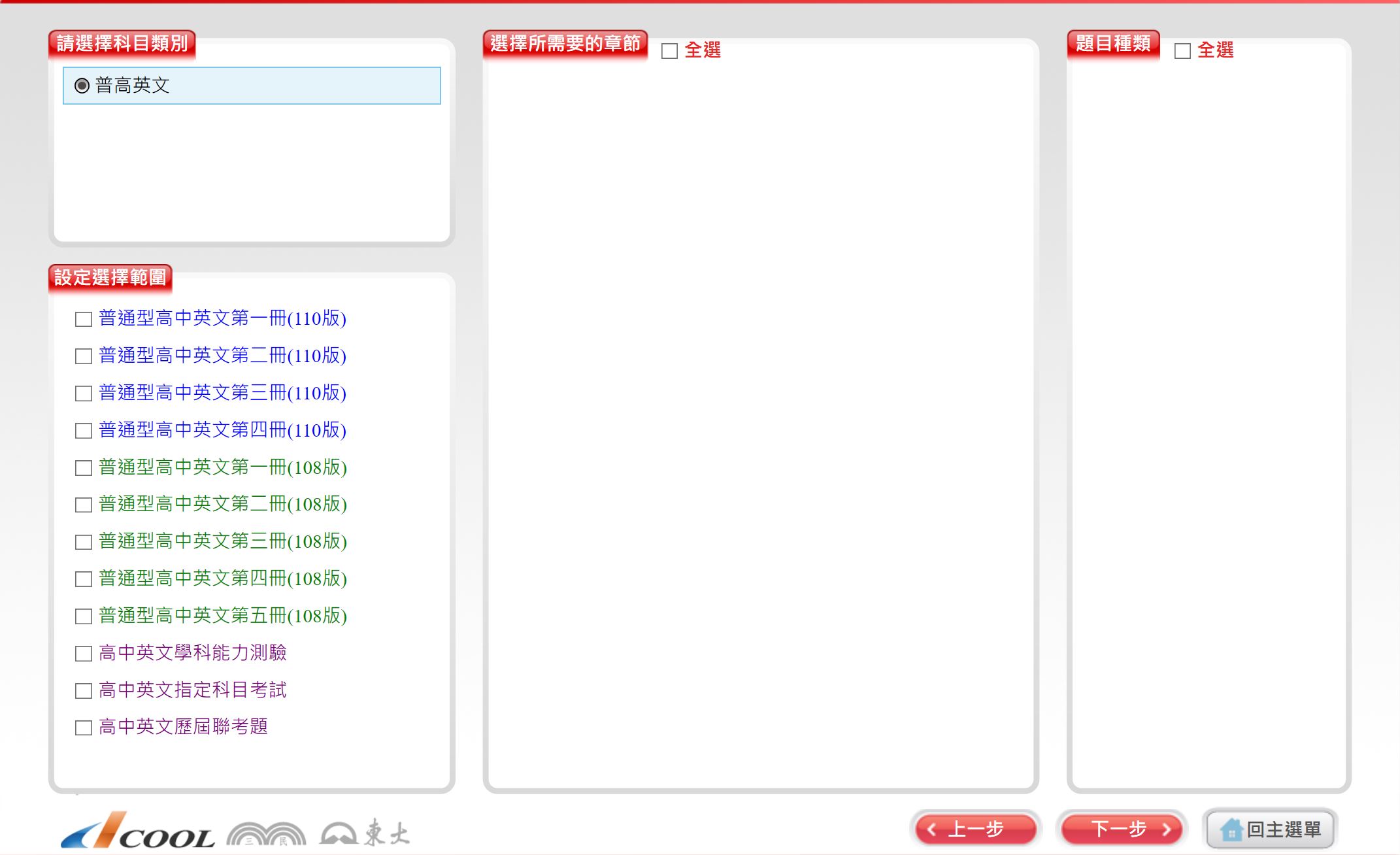This screenshot has width=1400, height=855.
Task: Click the house icon on 回主選單
Action: [x=1231, y=830]
